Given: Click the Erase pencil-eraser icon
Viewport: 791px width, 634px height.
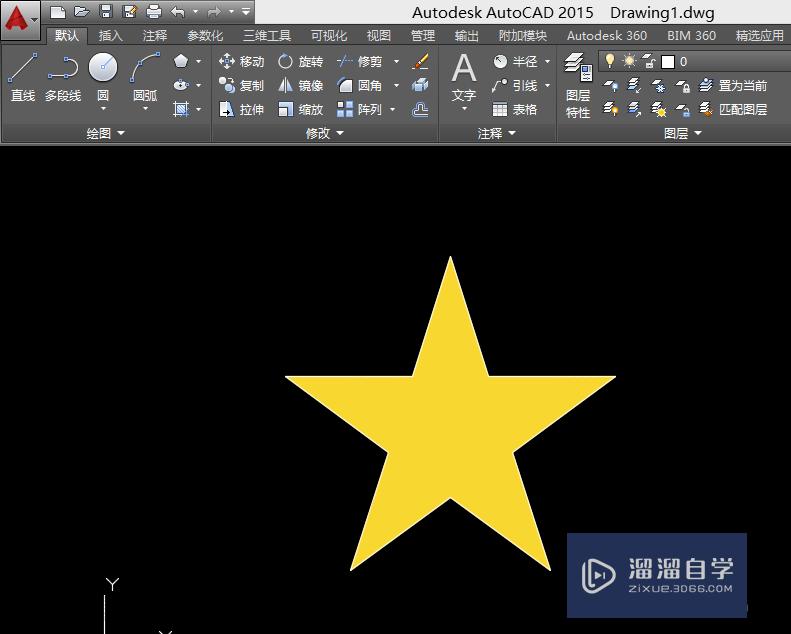Looking at the screenshot, I should [x=420, y=62].
